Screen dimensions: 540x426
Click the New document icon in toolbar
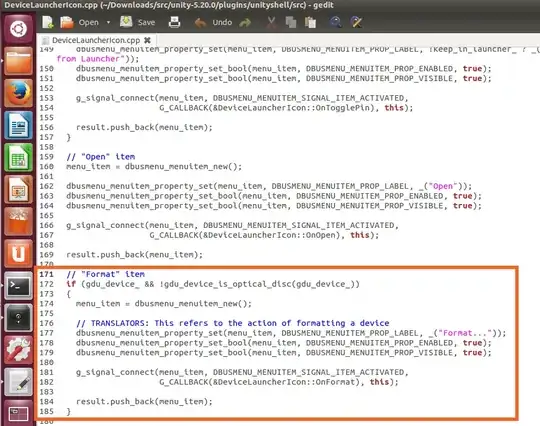tap(48, 22)
